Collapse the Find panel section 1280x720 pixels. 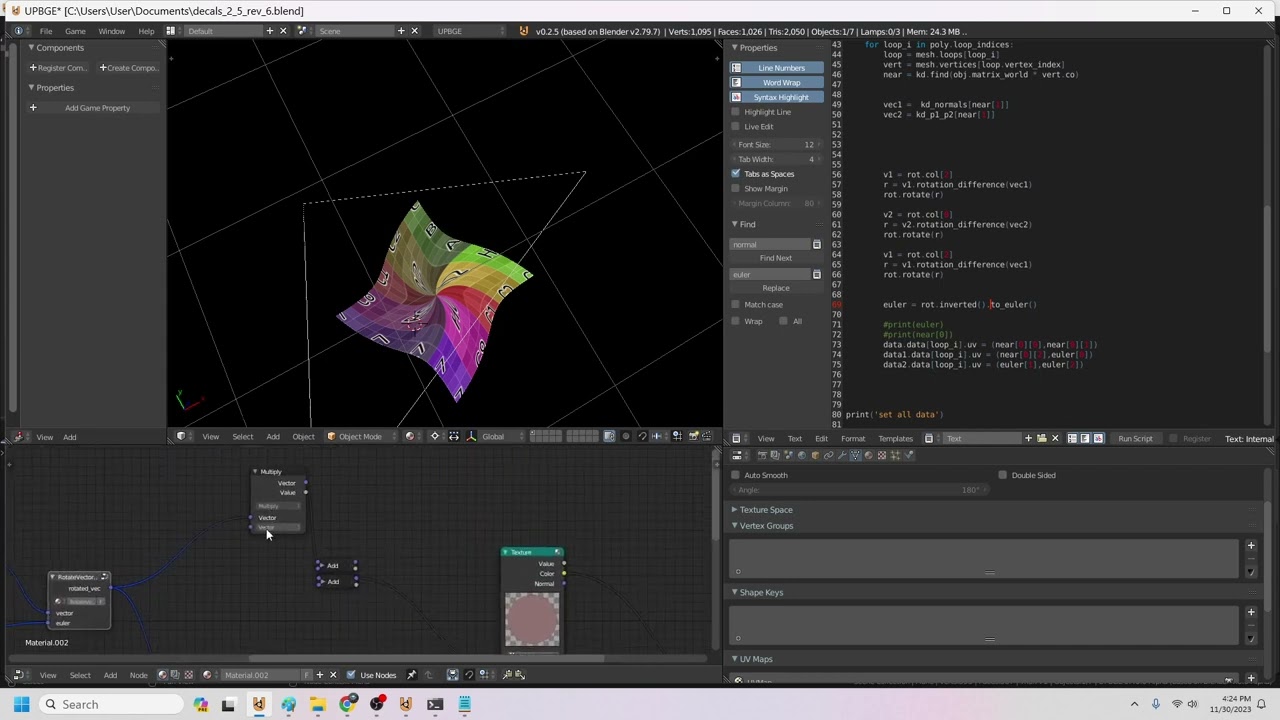[735, 224]
